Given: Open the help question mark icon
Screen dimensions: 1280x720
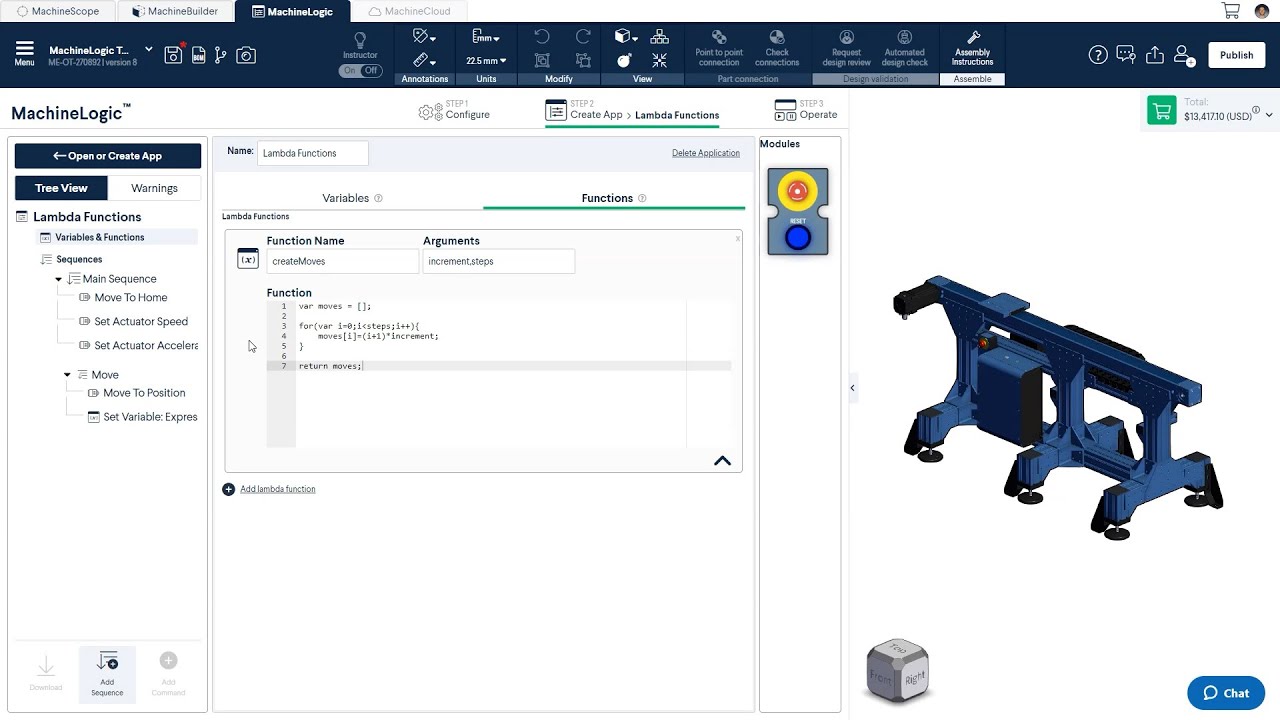Looking at the screenshot, I should click(1098, 55).
